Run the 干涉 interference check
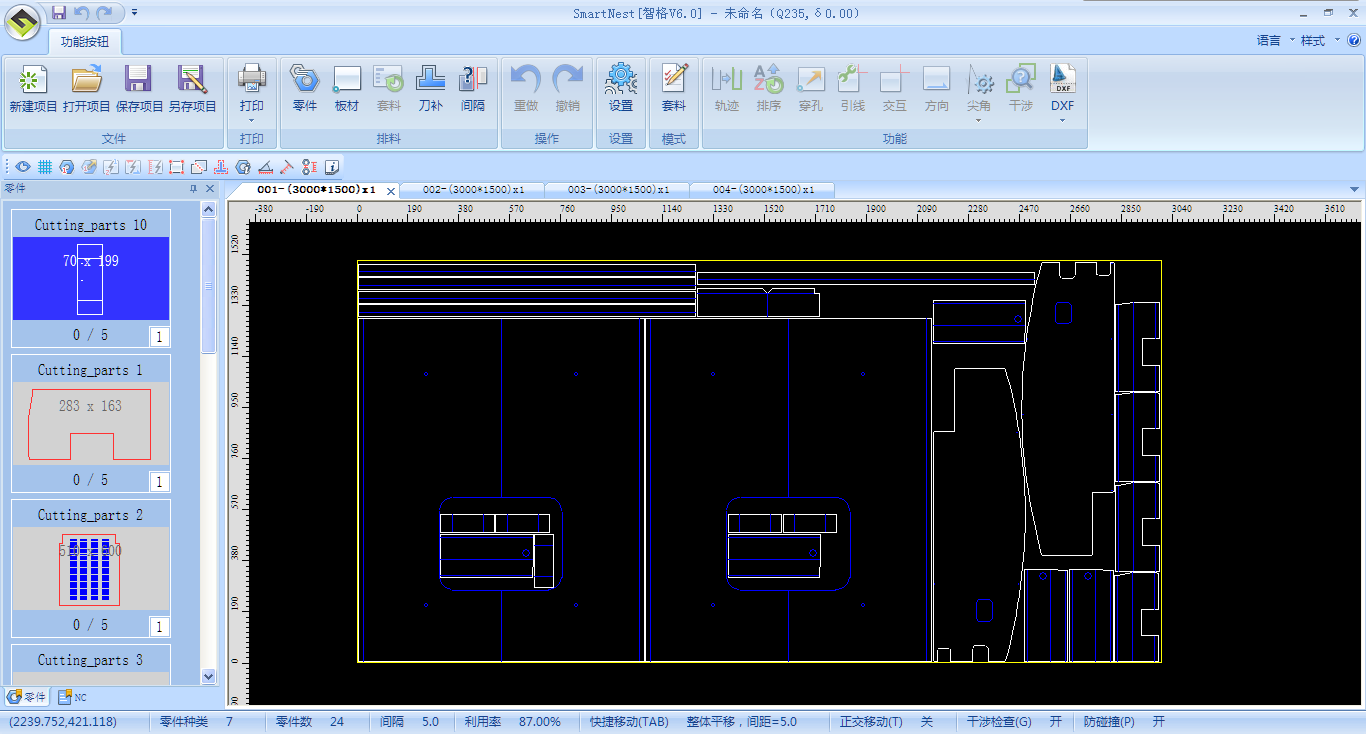 (x=1020, y=89)
